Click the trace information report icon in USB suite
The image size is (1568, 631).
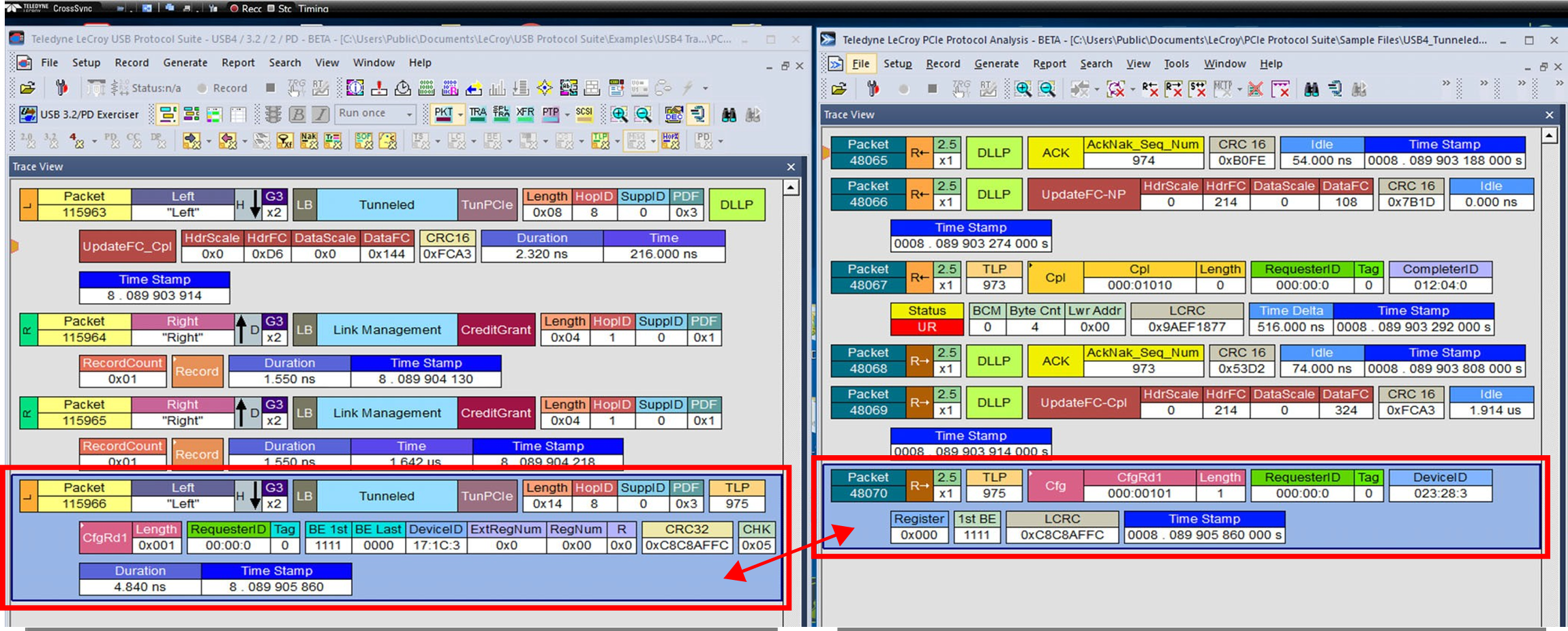tap(355, 88)
